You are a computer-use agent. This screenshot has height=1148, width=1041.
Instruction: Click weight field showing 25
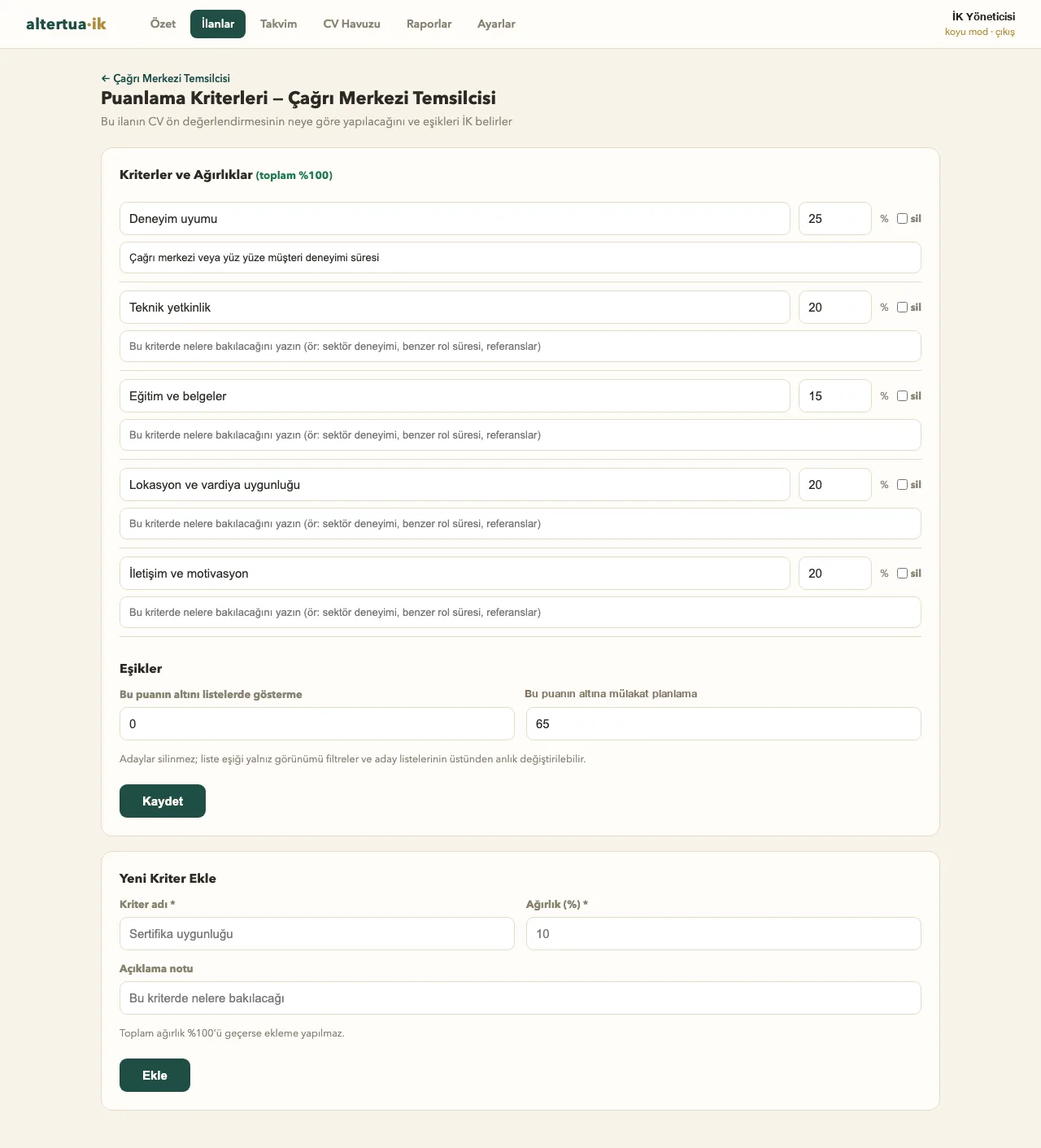(x=835, y=218)
